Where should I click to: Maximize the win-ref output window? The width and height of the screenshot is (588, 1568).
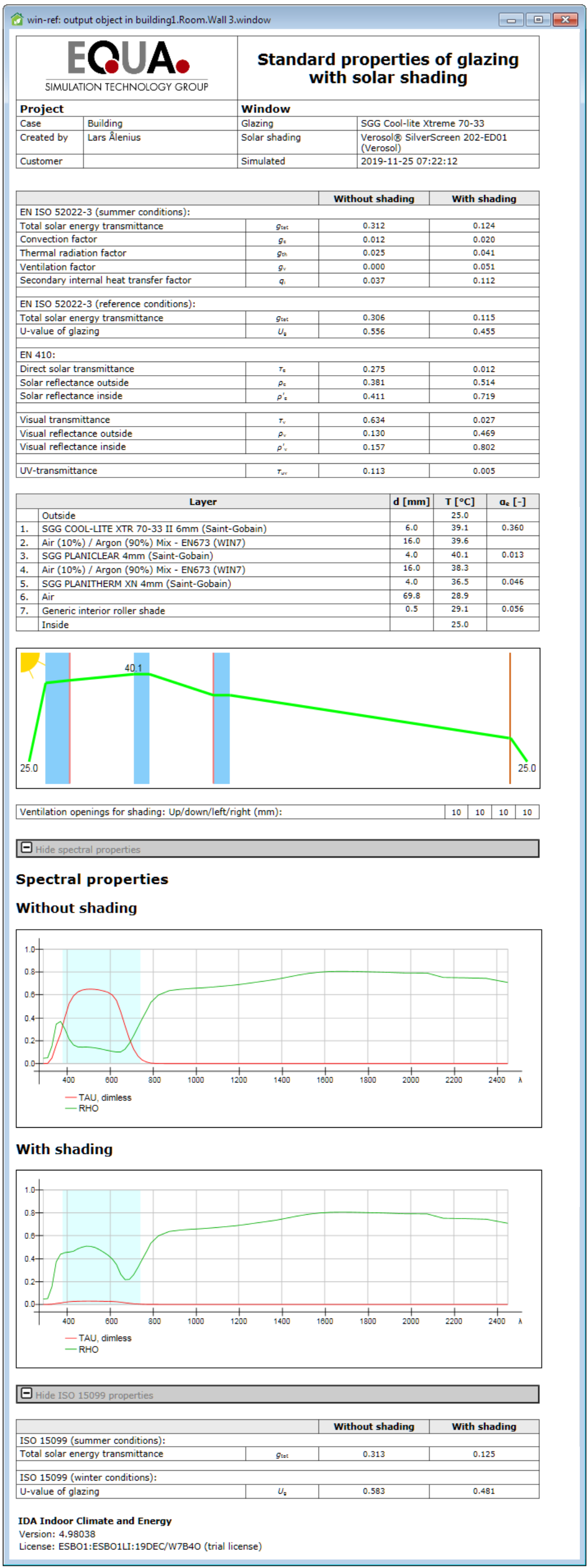point(538,20)
